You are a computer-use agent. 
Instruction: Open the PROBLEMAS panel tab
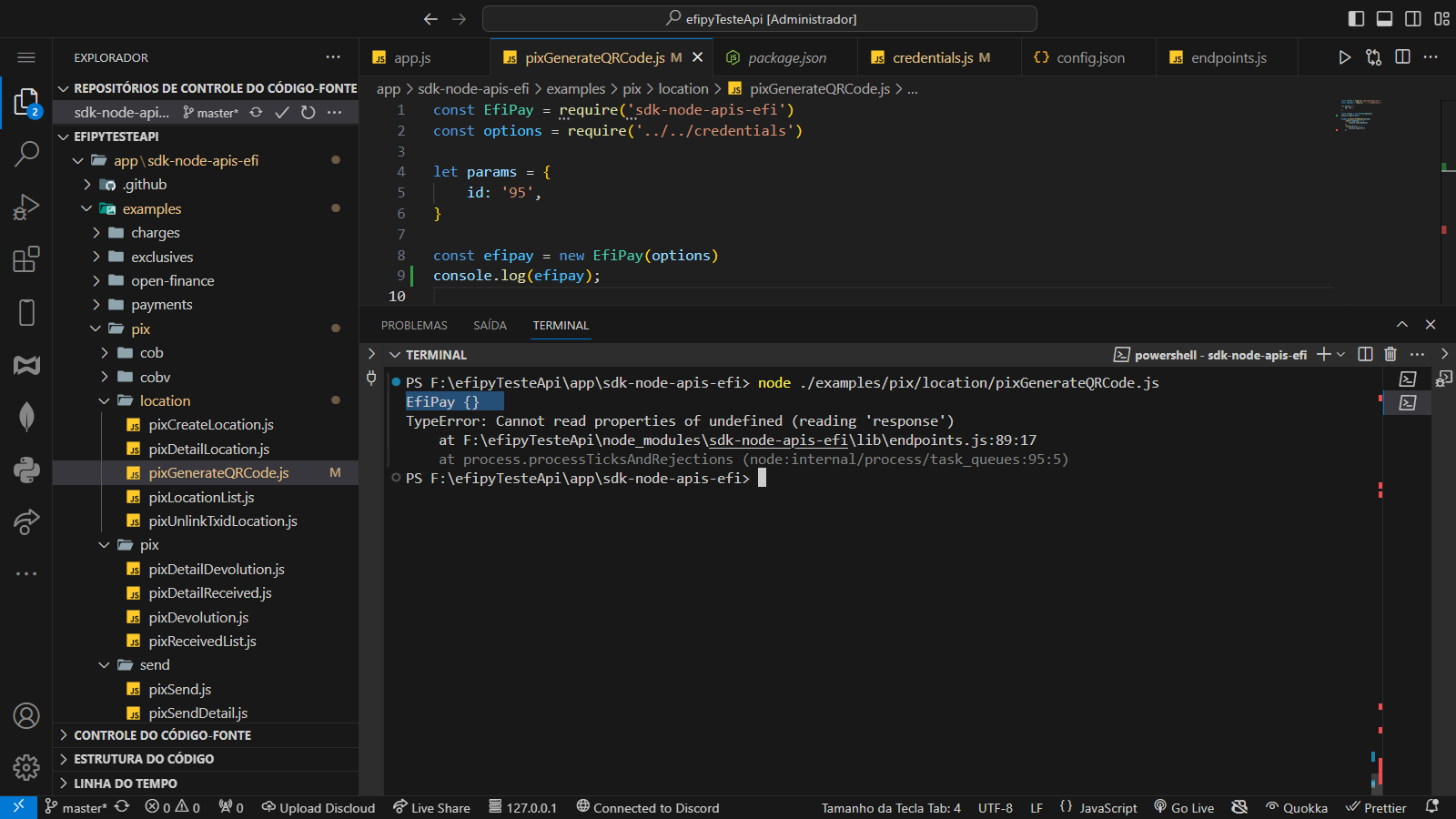tap(414, 325)
